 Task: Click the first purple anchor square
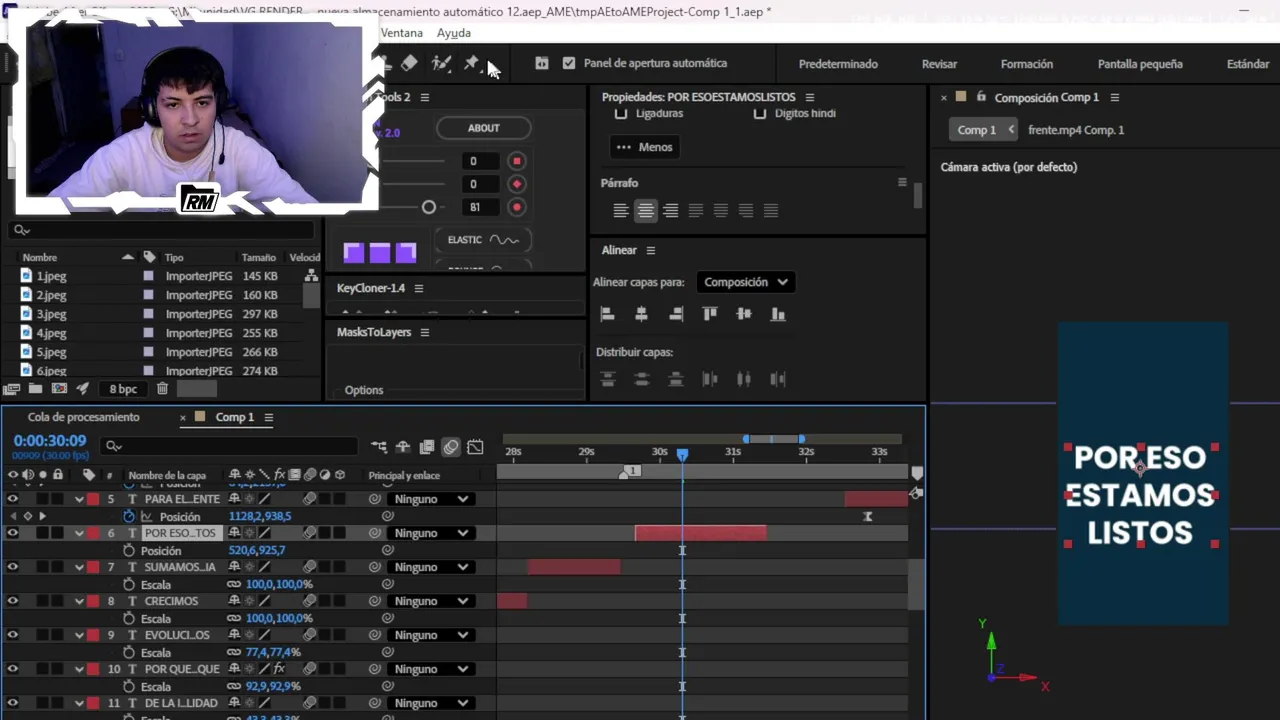point(354,253)
